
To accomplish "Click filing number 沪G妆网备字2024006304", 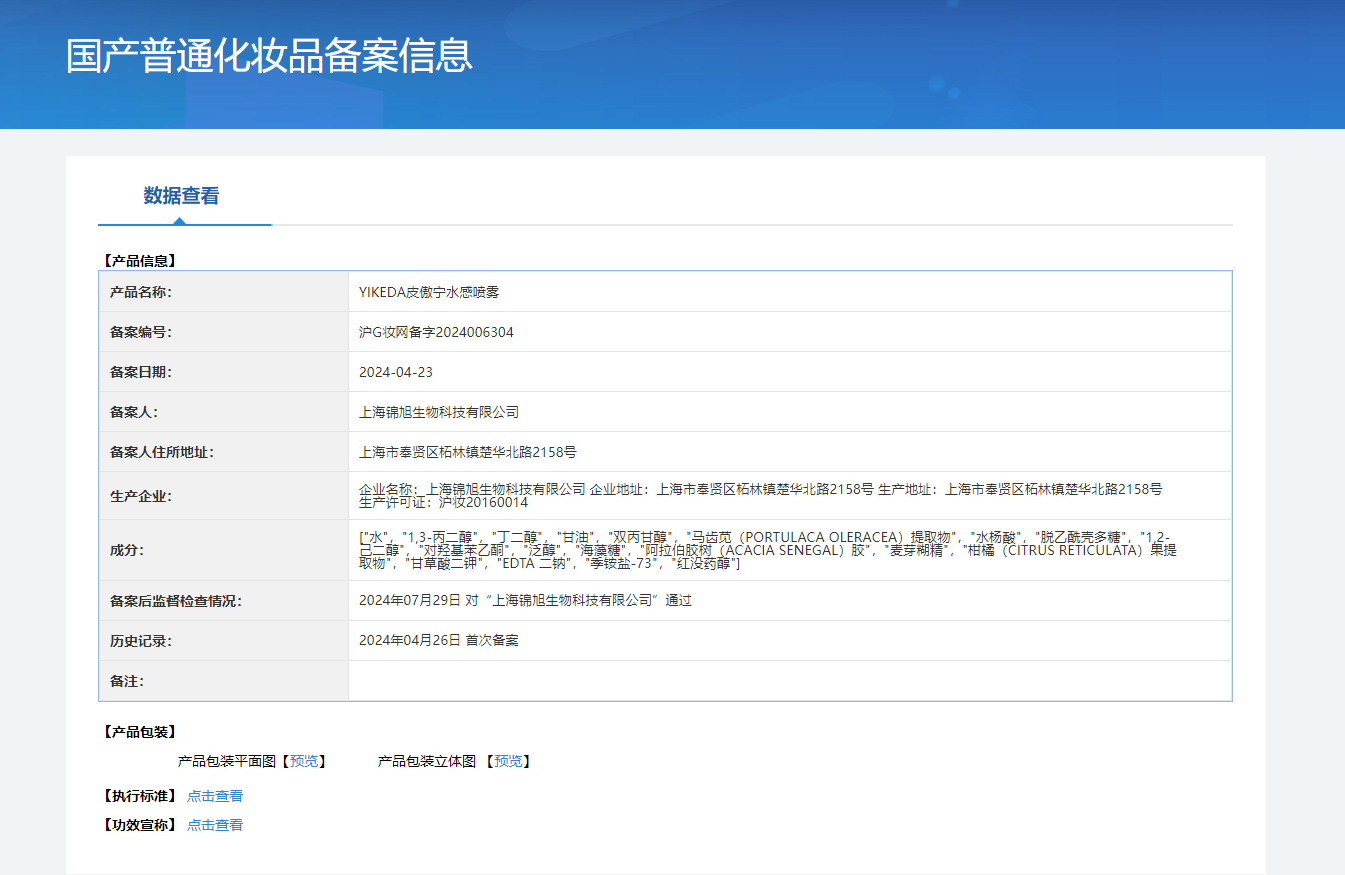I will [x=436, y=332].
